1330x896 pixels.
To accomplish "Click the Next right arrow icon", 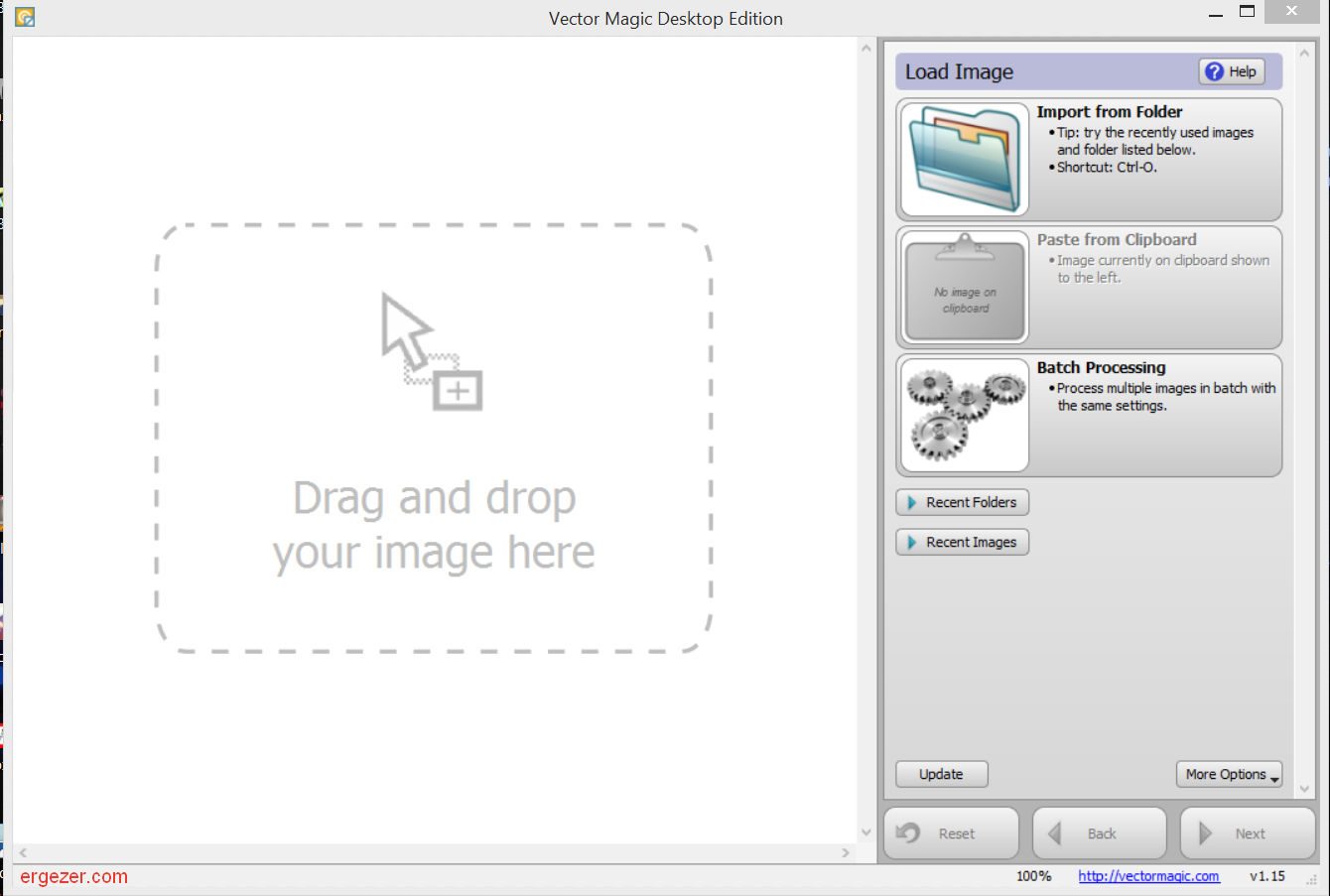I will [x=1206, y=833].
